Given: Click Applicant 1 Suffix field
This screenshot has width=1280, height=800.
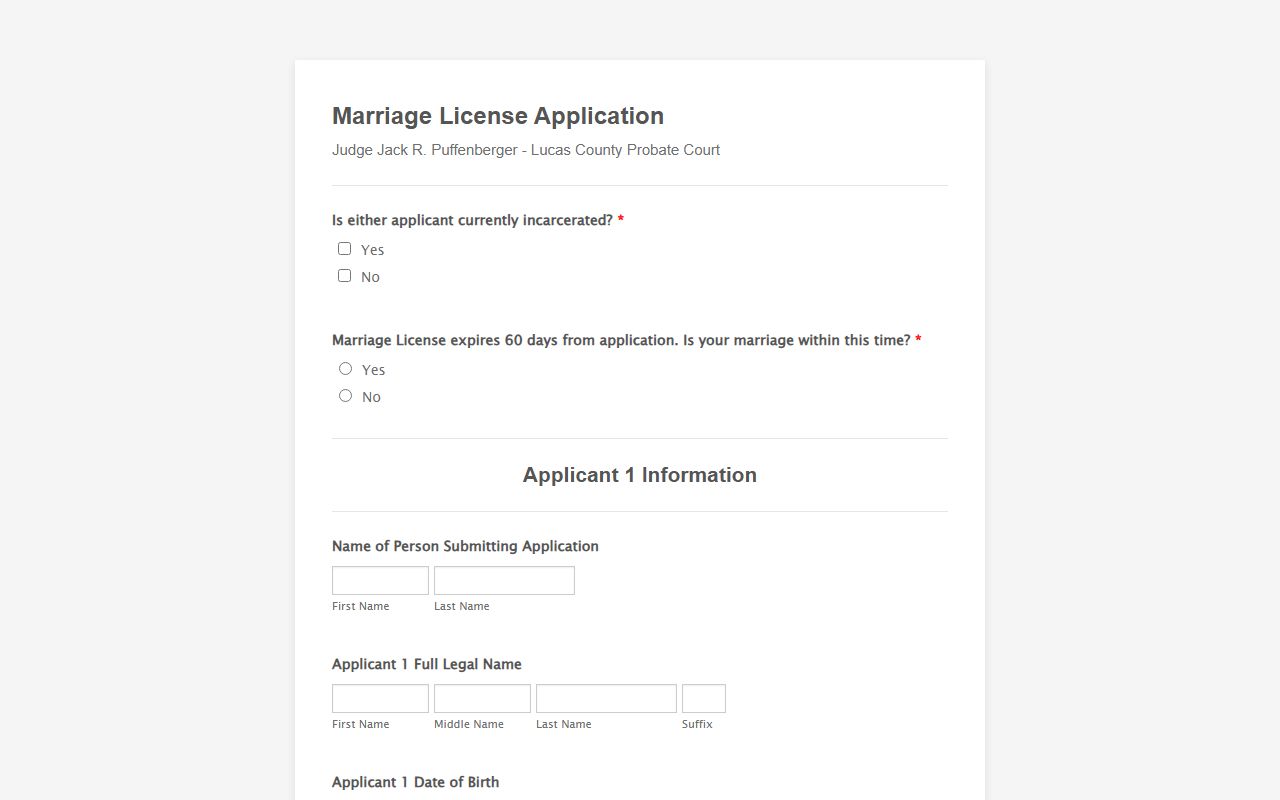Looking at the screenshot, I should (704, 698).
